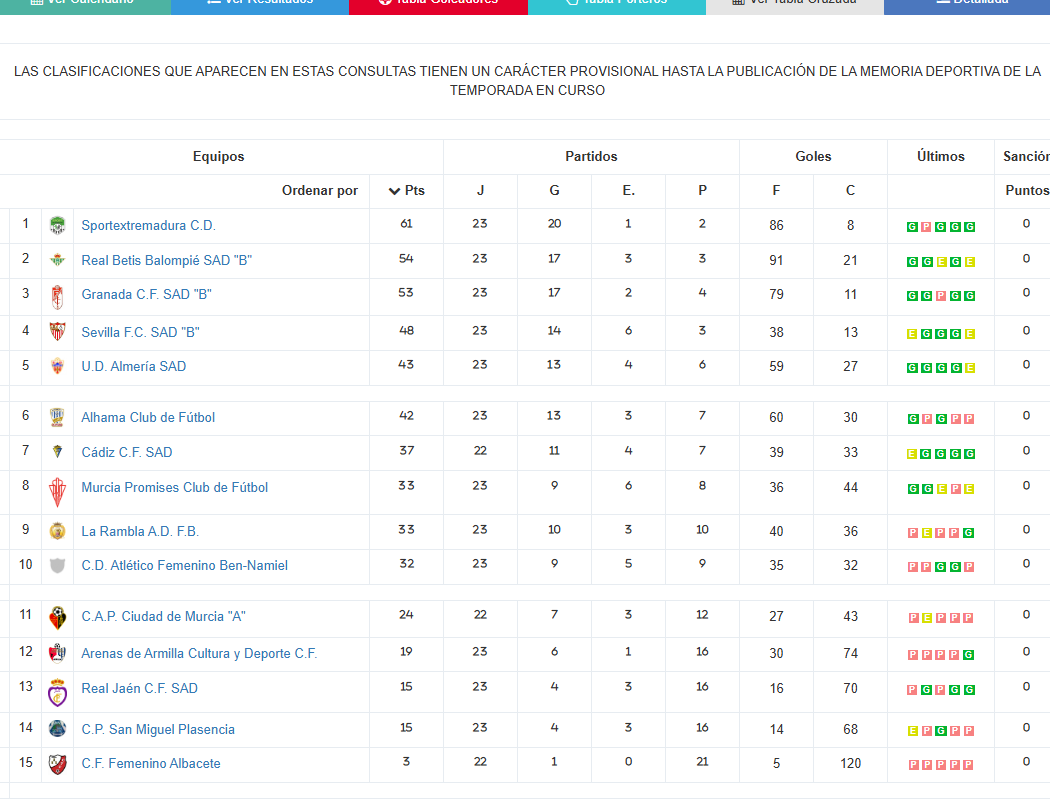Click the J matches-played column header
This screenshot has width=1050, height=809.
pos(480,191)
